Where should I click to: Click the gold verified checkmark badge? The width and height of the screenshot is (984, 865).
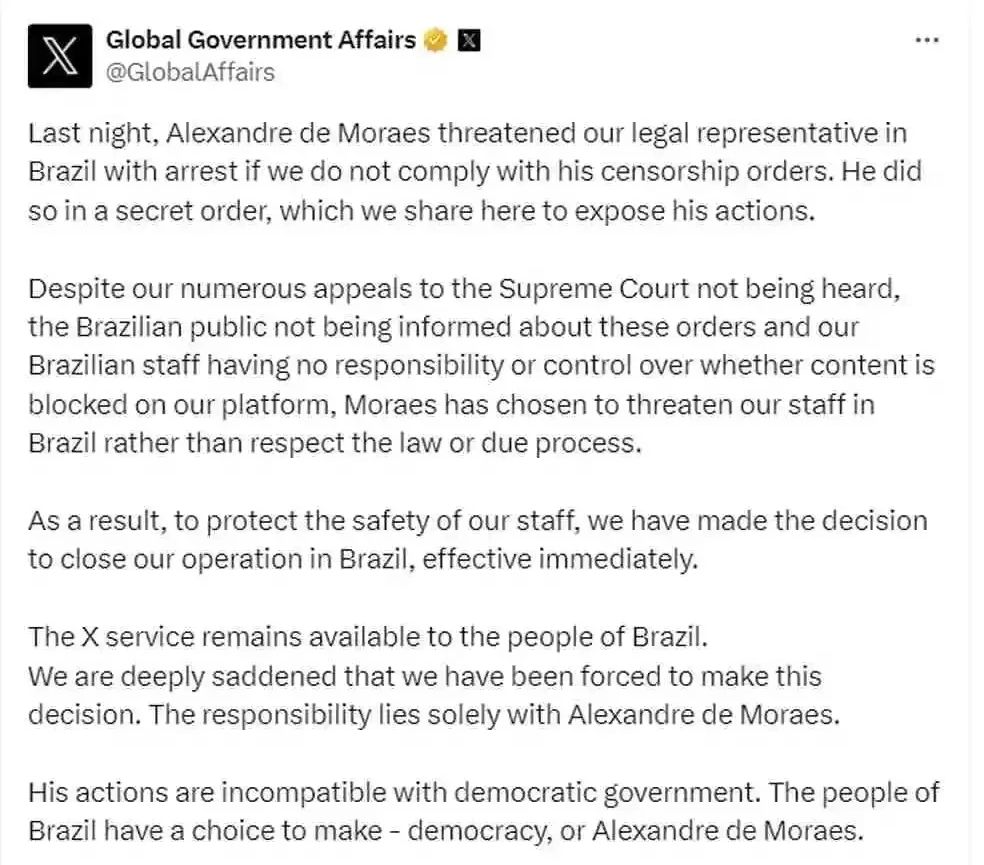pos(434,41)
